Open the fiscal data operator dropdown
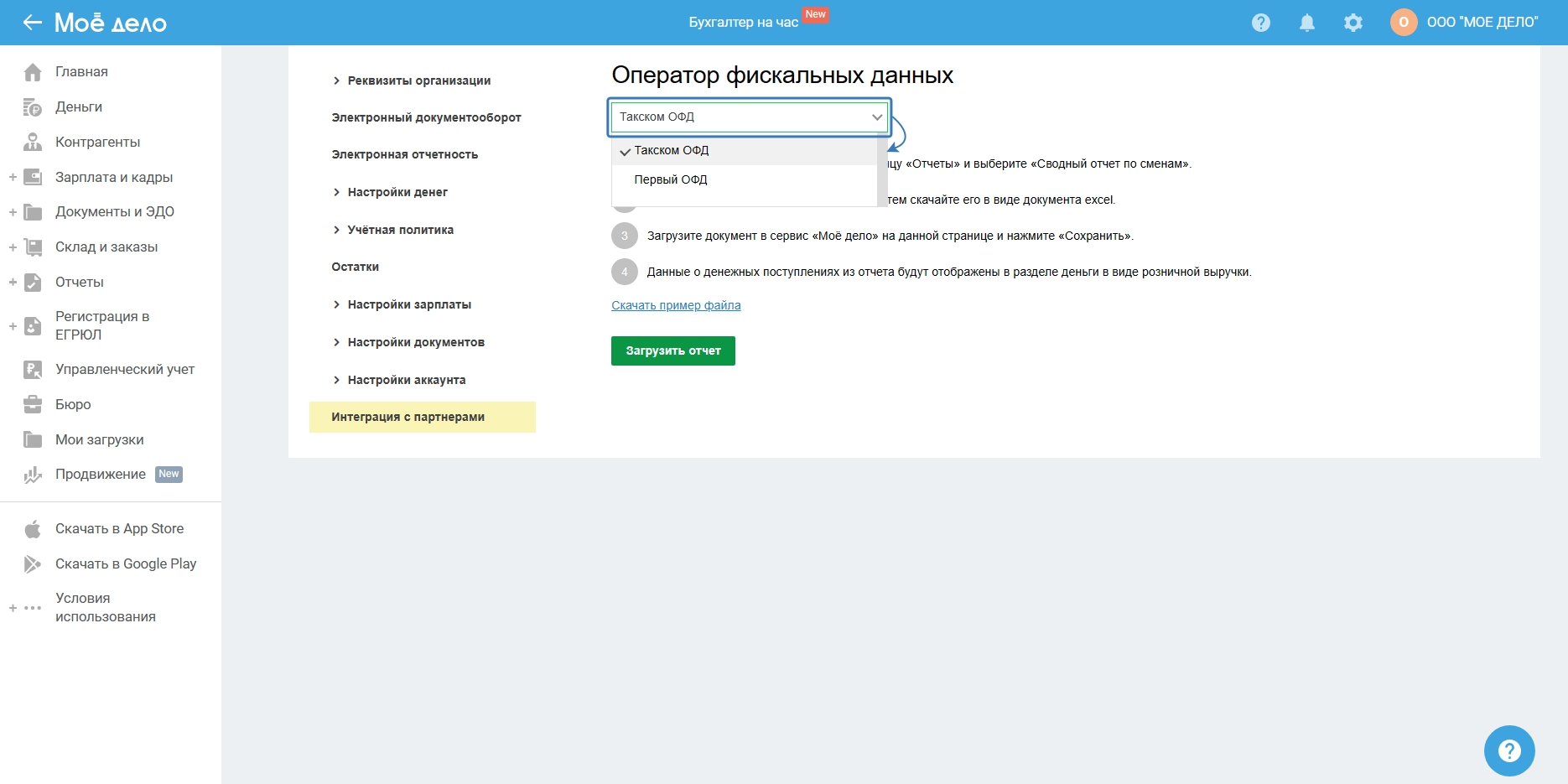 click(749, 117)
